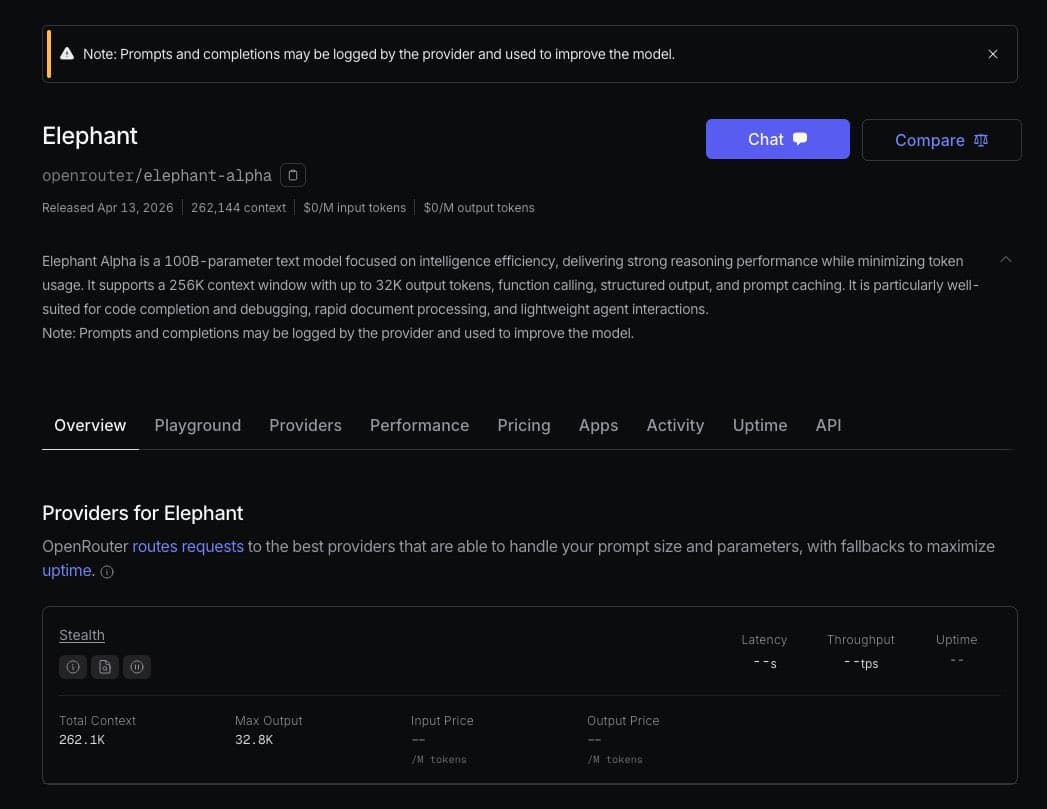
Task: Switch to the Uptime tab
Action: pyautogui.click(x=759, y=425)
